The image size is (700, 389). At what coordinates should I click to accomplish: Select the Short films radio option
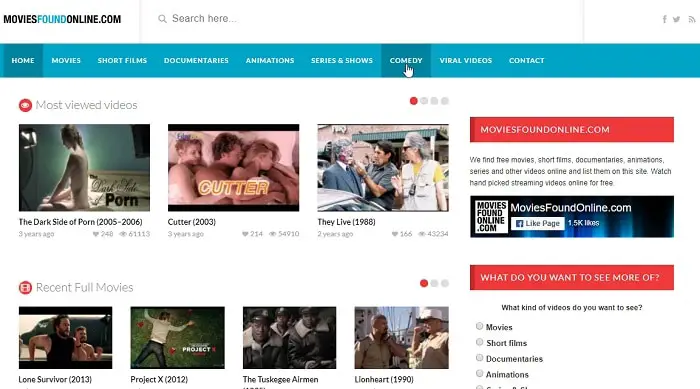479,342
